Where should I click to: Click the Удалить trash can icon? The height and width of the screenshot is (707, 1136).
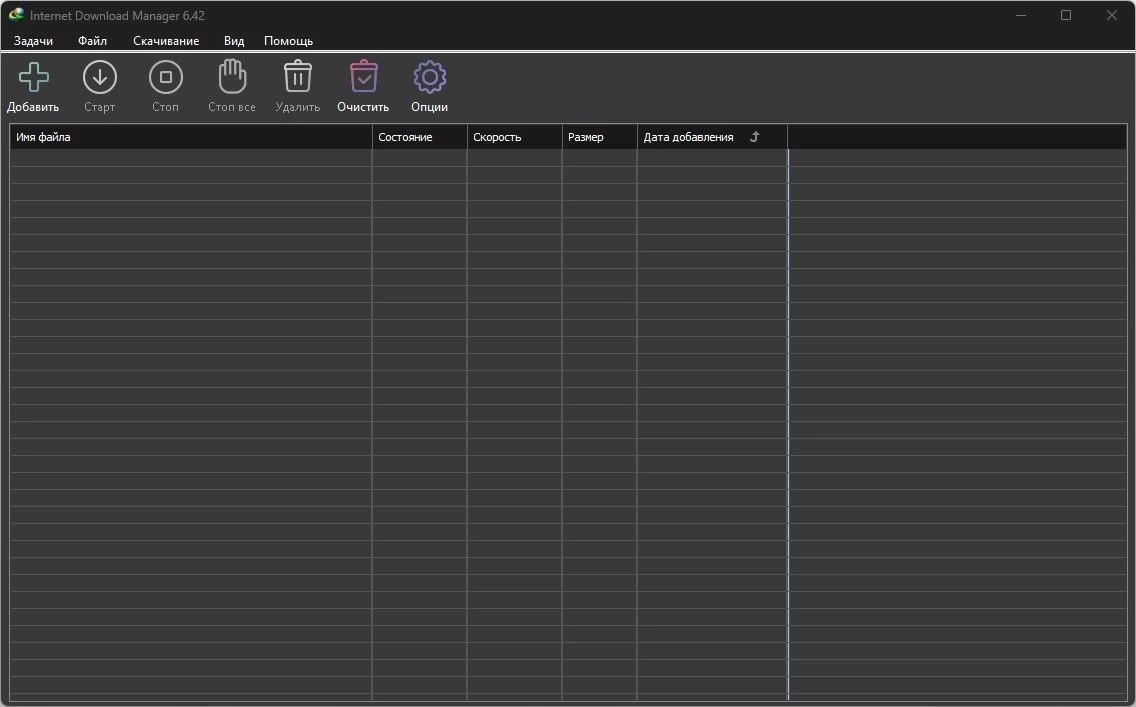(x=298, y=77)
